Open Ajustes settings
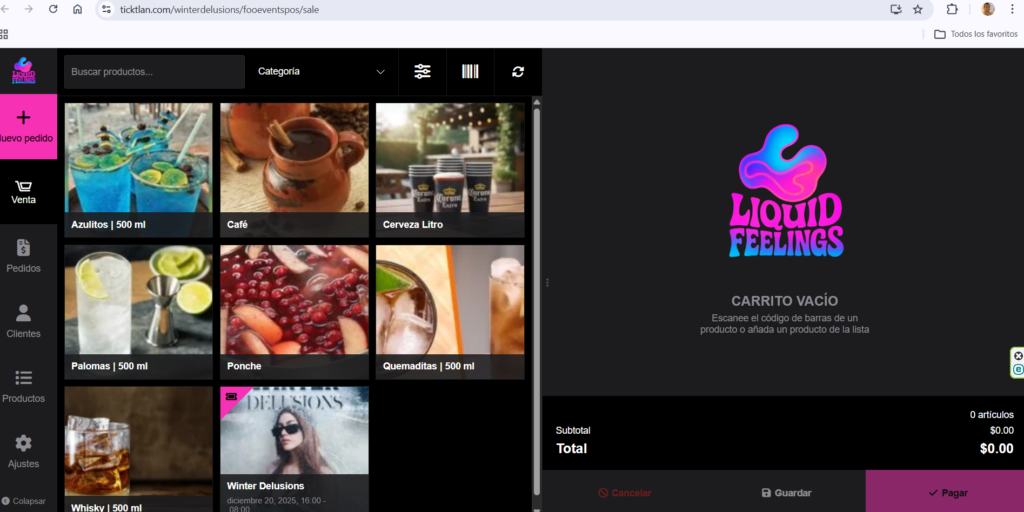The image size is (1024, 512). (24, 452)
